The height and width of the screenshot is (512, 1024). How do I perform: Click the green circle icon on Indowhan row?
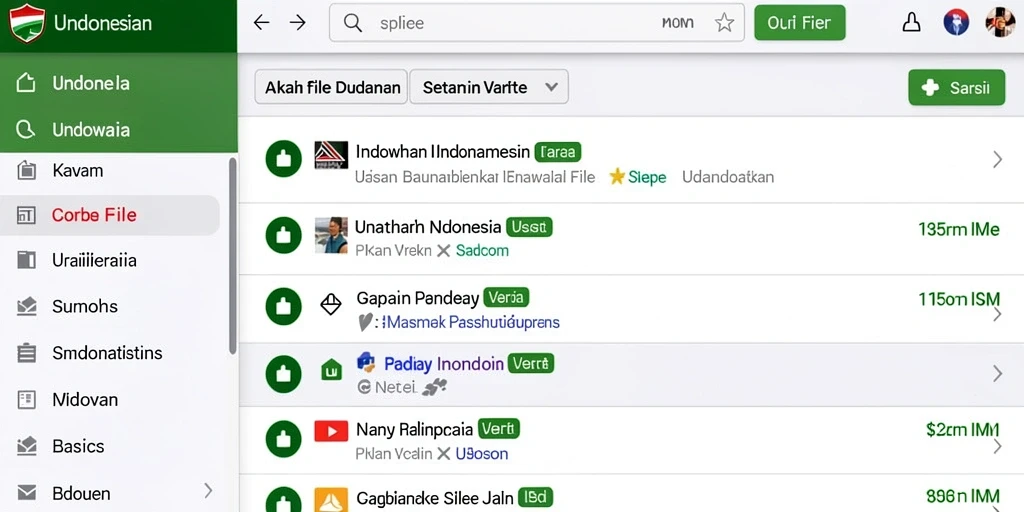click(283, 159)
